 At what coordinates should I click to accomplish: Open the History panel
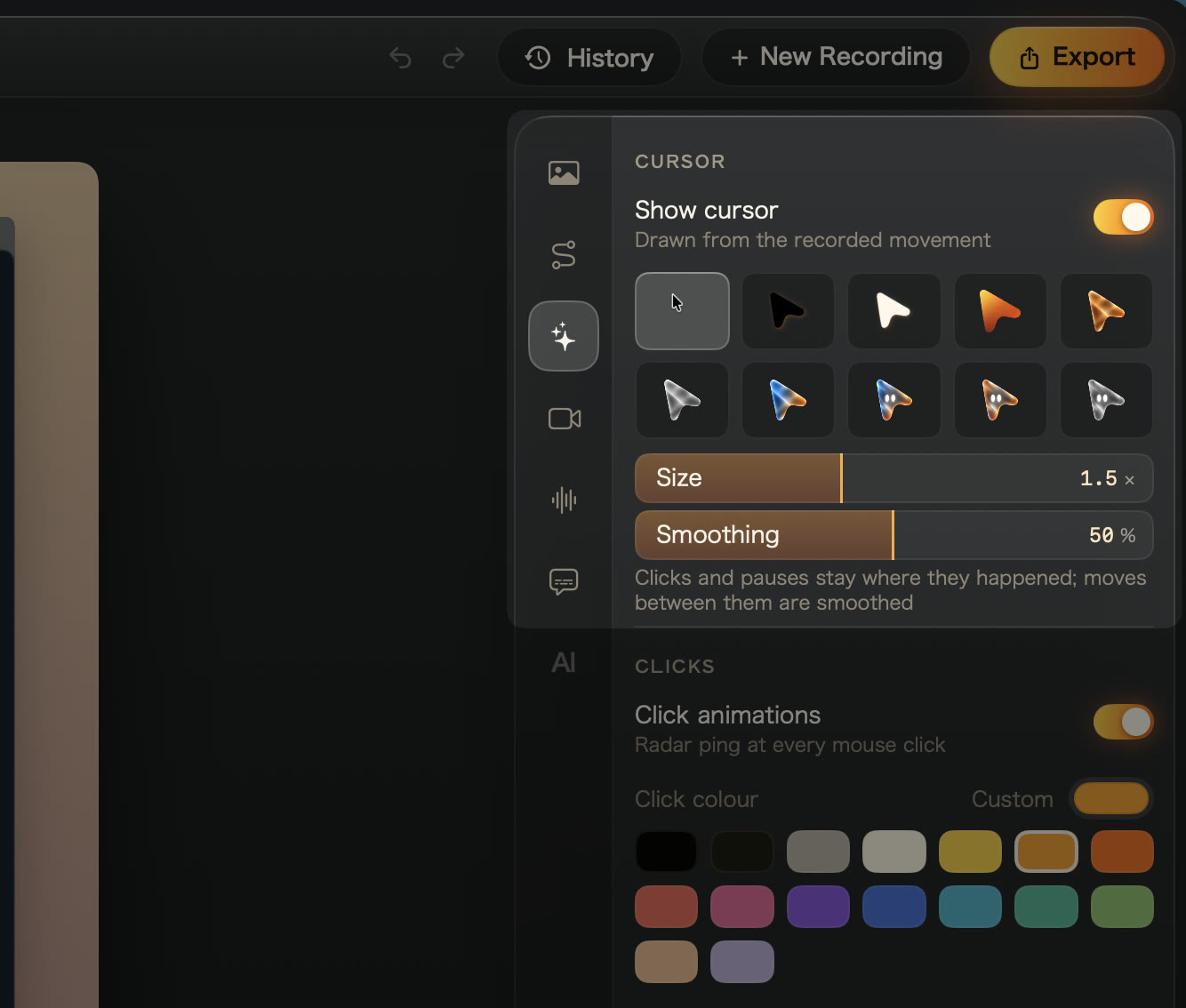pyautogui.click(x=589, y=58)
